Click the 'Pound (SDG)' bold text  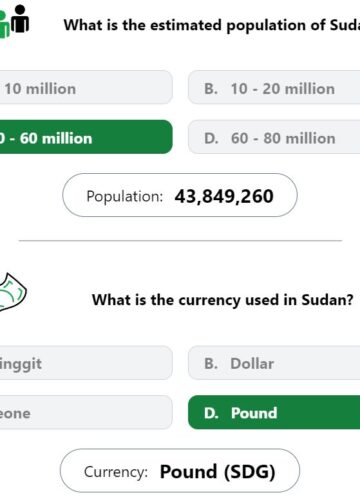tap(218, 472)
